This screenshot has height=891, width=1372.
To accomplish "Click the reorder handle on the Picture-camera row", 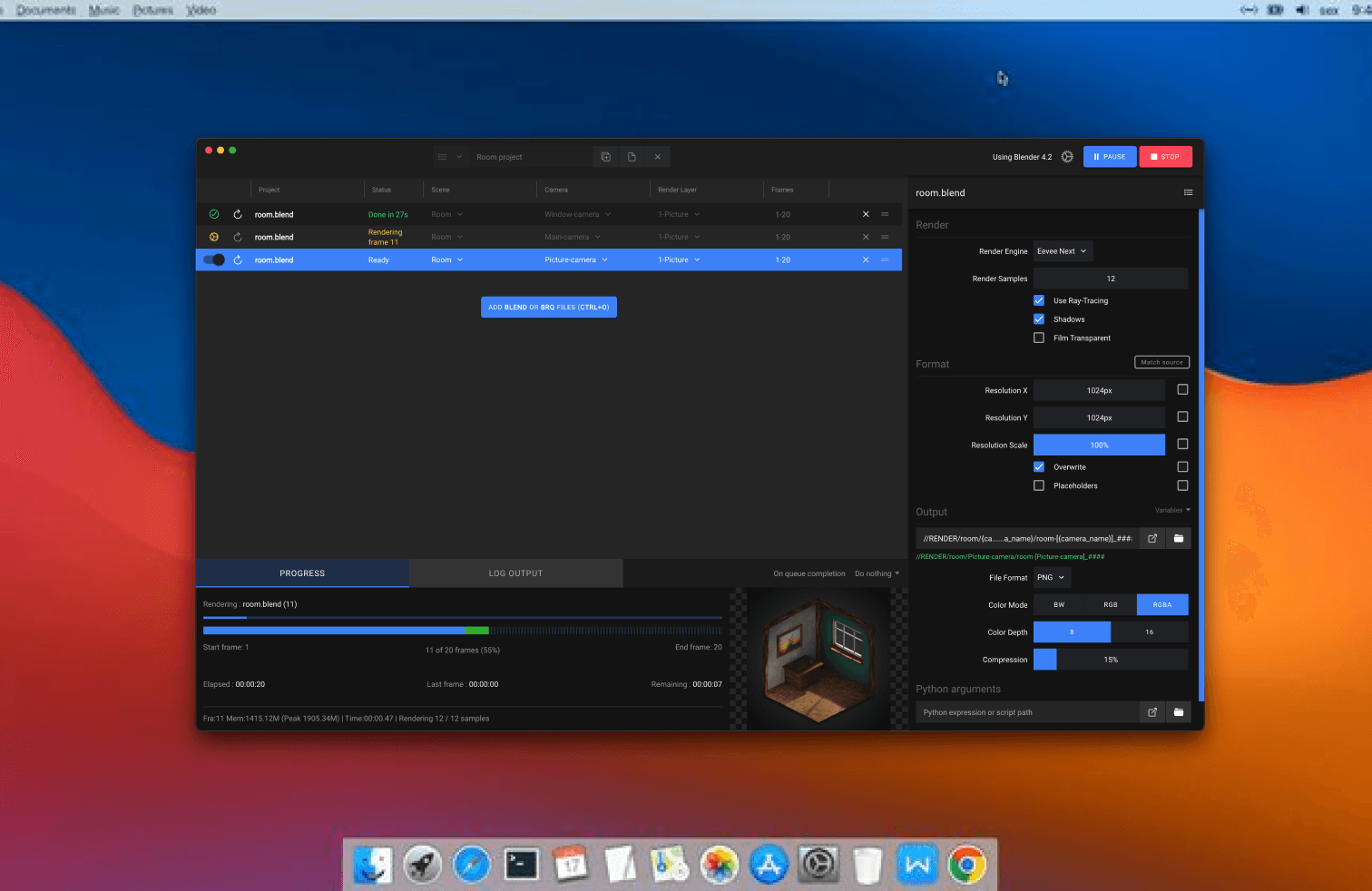I will (x=885, y=259).
